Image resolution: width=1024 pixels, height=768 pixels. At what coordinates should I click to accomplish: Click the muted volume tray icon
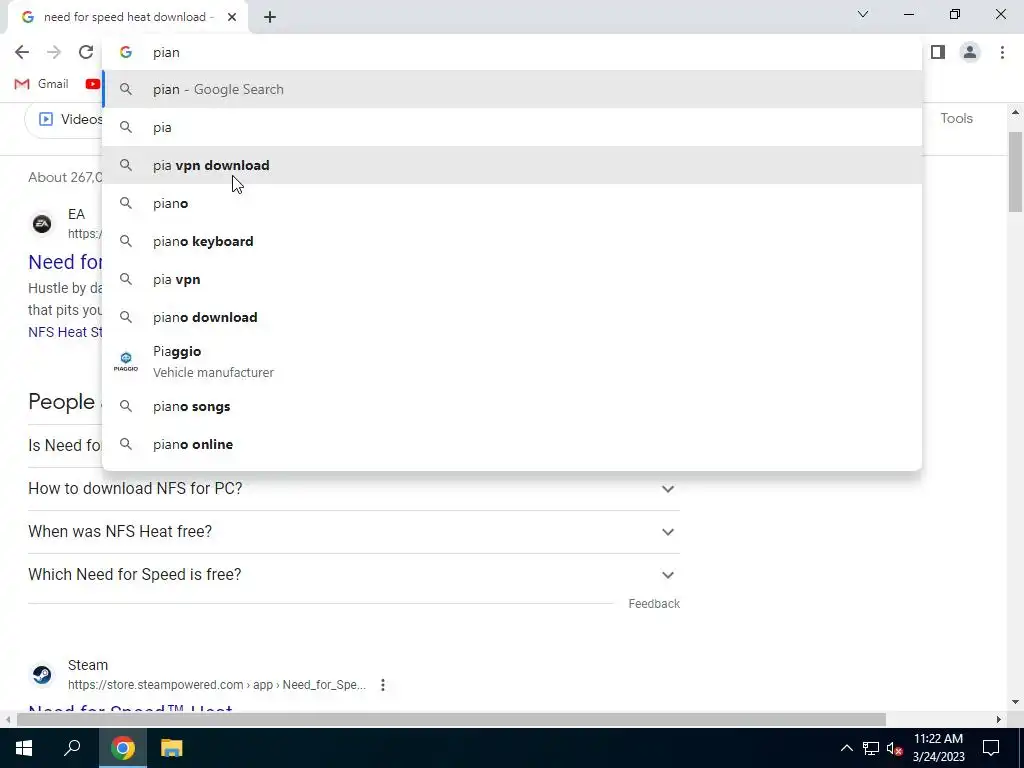[895, 748]
